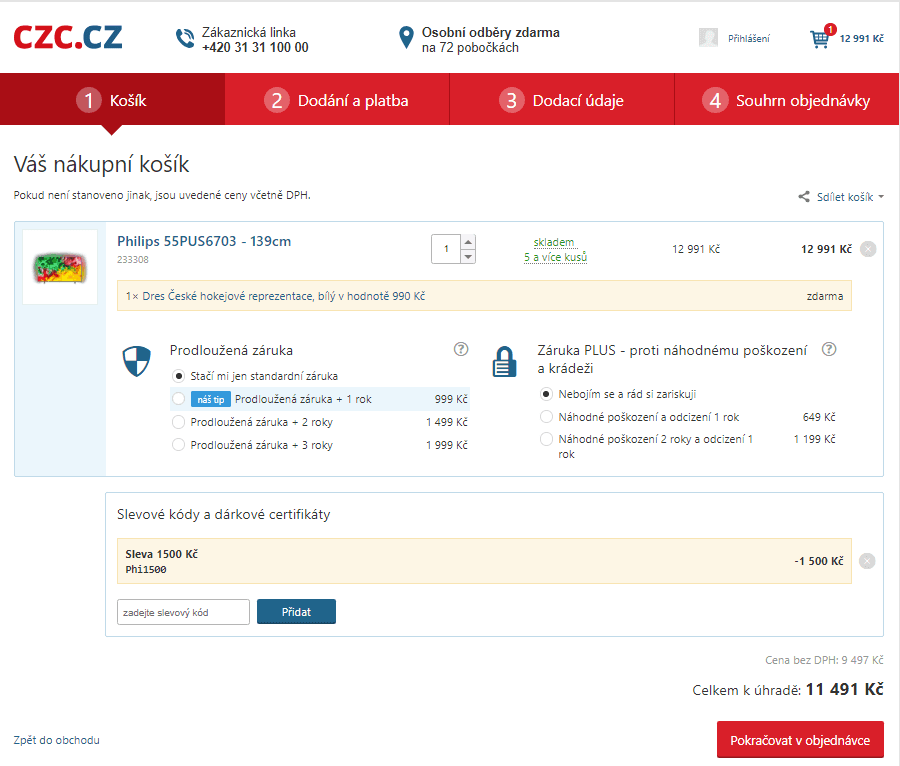Open Philips 55PUS6703 - 139cm product link

click(x=204, y=241)
